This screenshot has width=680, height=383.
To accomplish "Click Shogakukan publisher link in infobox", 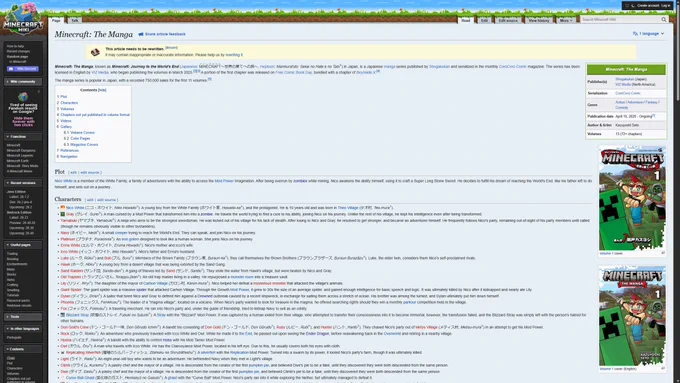I will point(624,79).
